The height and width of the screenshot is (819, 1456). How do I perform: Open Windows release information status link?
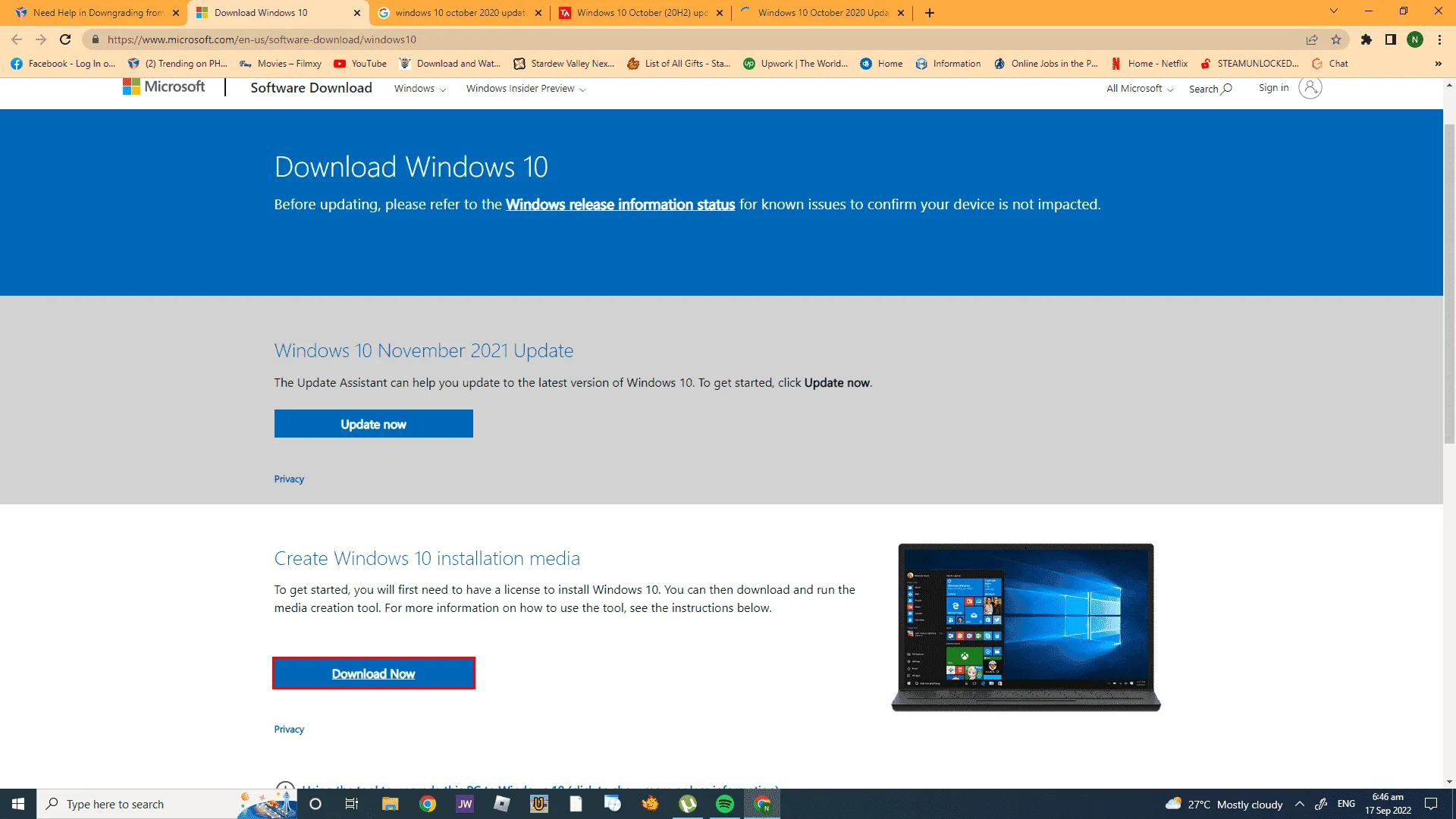click(620, 205)
